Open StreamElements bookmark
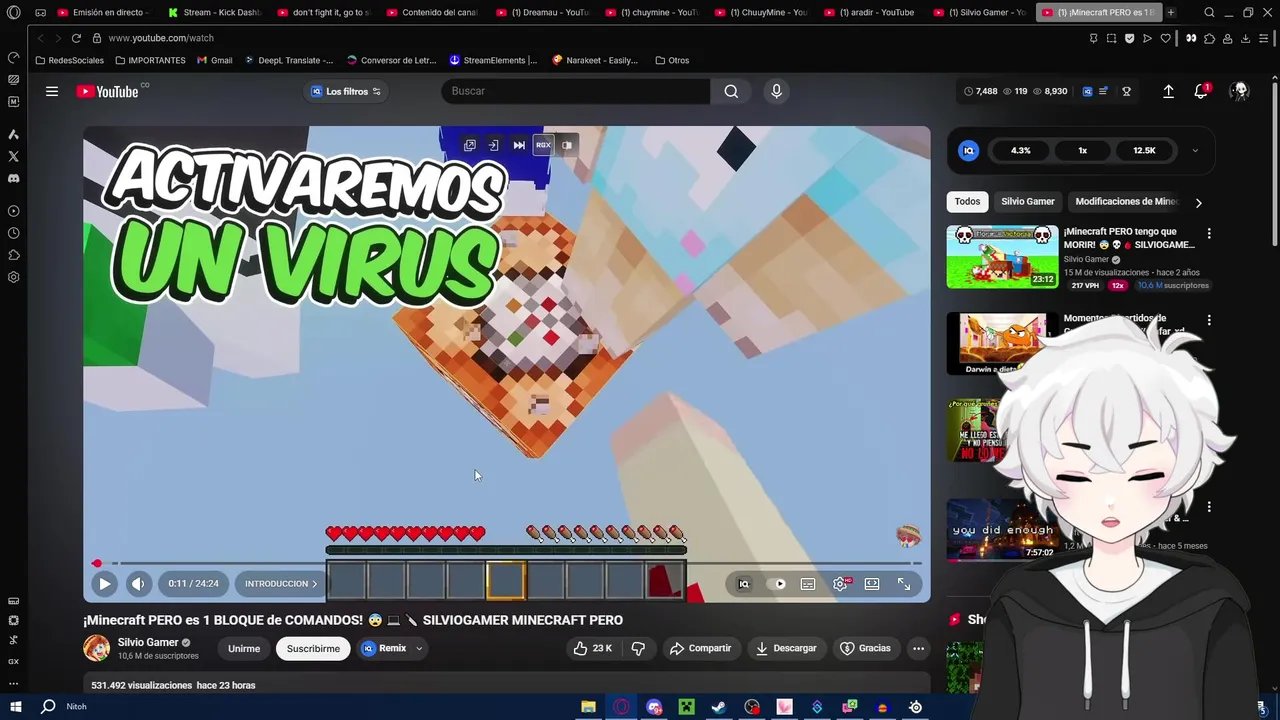The height and width of the screenshot is (720, 1280). [x=493, y=60]
